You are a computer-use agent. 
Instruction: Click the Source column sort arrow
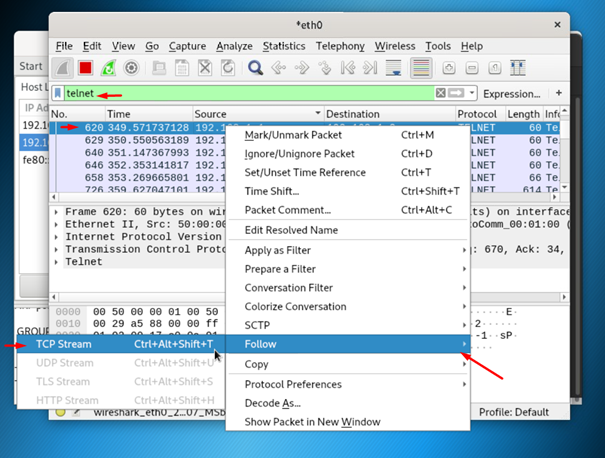[x=318, y=113]
